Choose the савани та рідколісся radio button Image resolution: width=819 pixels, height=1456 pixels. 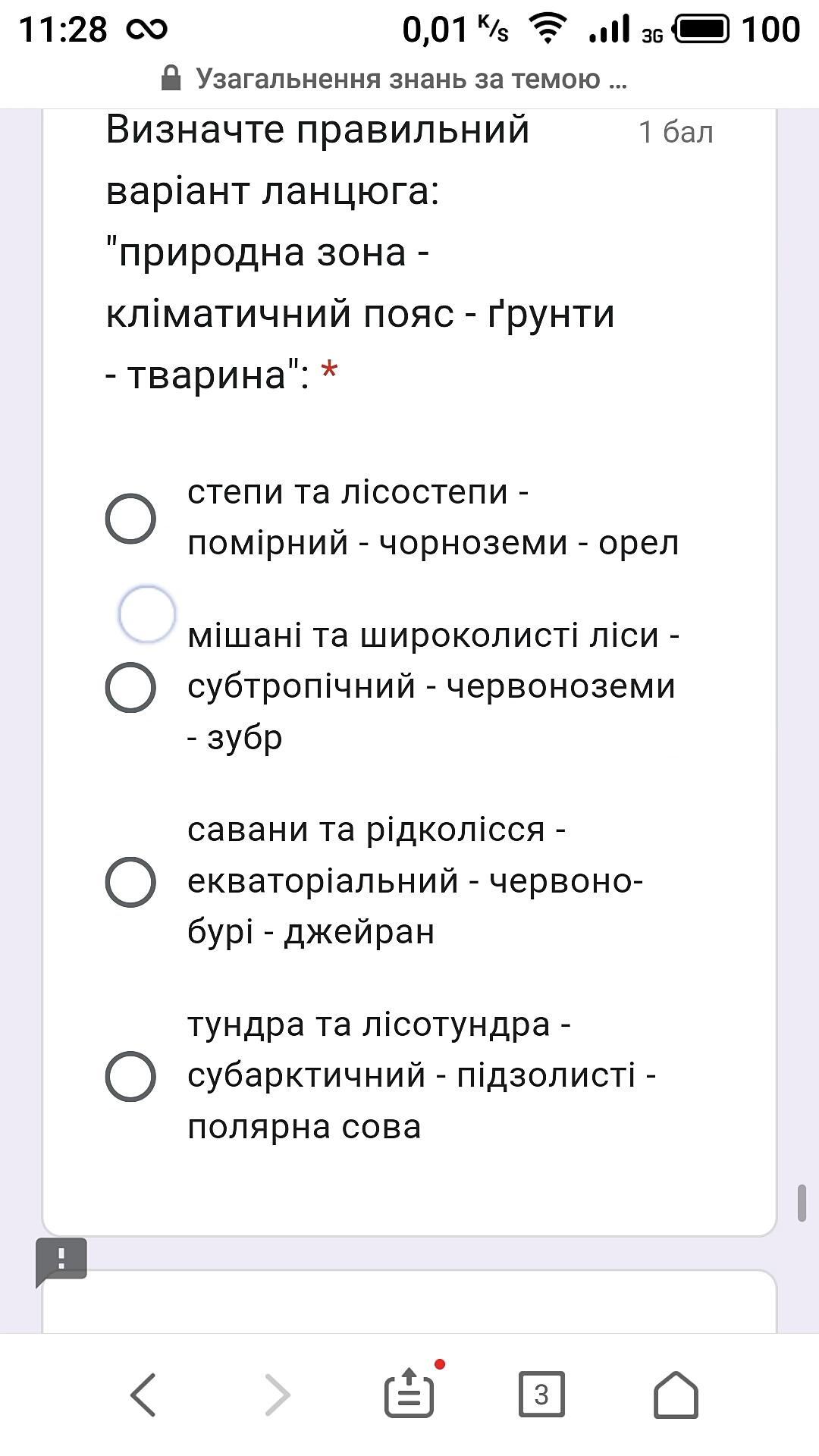(x=130, y=882)
